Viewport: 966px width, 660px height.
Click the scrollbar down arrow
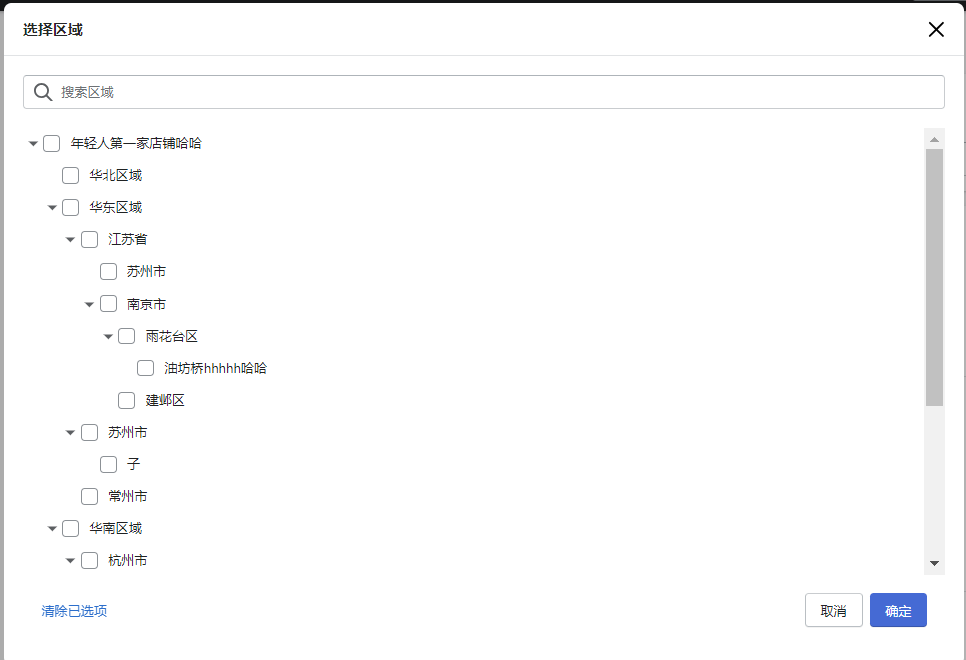pos(935,563)
